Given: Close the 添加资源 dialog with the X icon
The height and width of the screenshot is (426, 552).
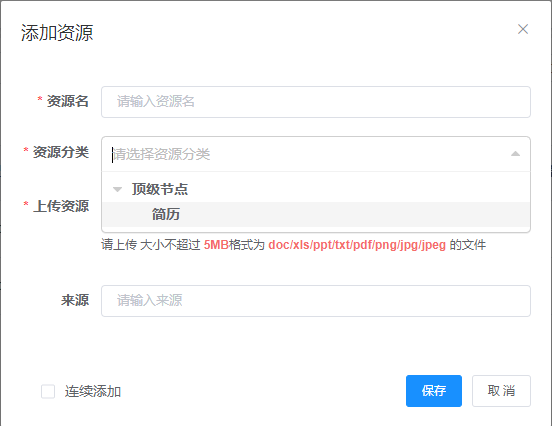Looking at the screenshot, I should pyautogui.click(x=523, y=29).
